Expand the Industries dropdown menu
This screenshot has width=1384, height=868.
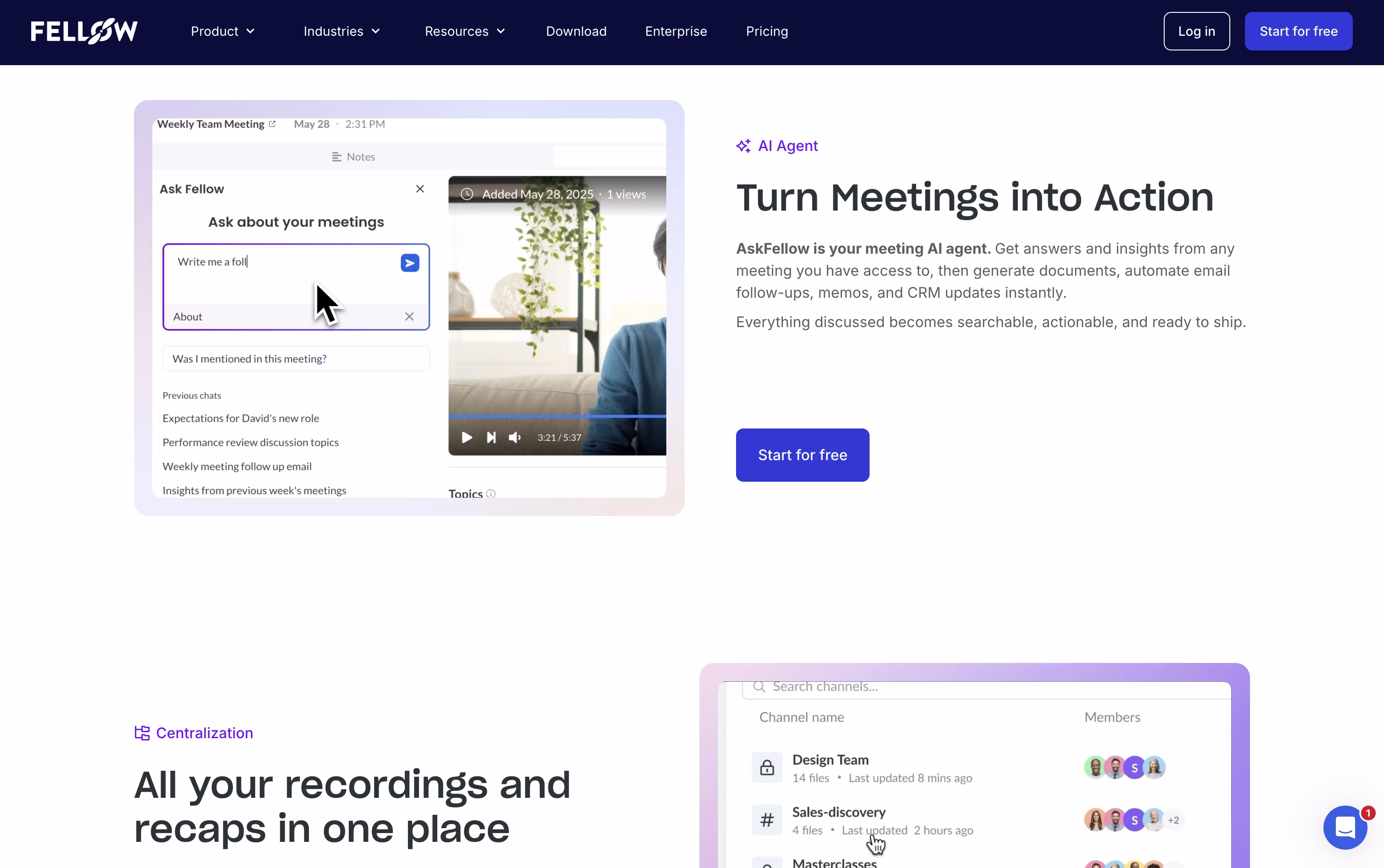[341, 32]
